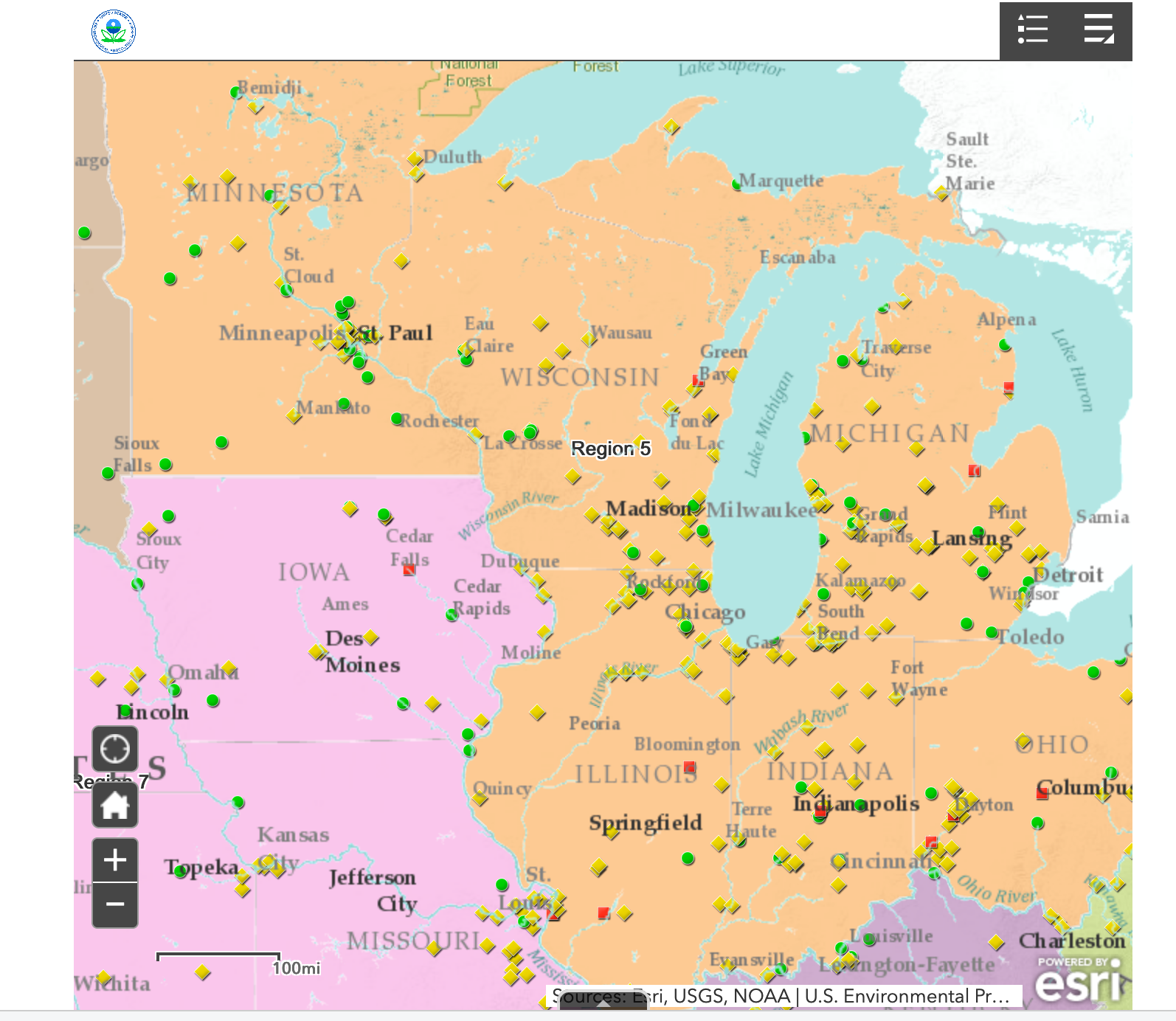1176x1021 pixels.
Task: Click the green marker at Toledo
Action: pos(992,633)
